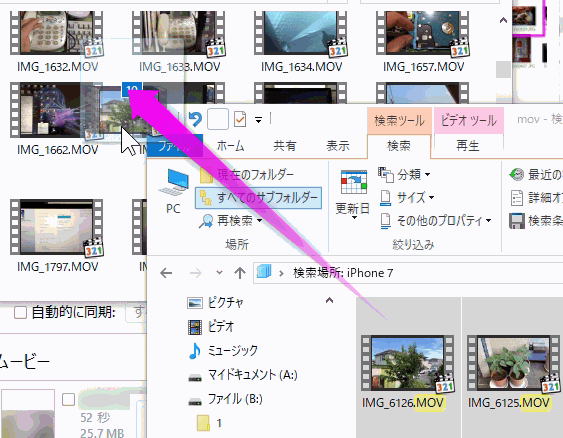Switch to the ホーム ribbon tab
This screenshot has width=563, height=438.
click(x=231, y=146)
